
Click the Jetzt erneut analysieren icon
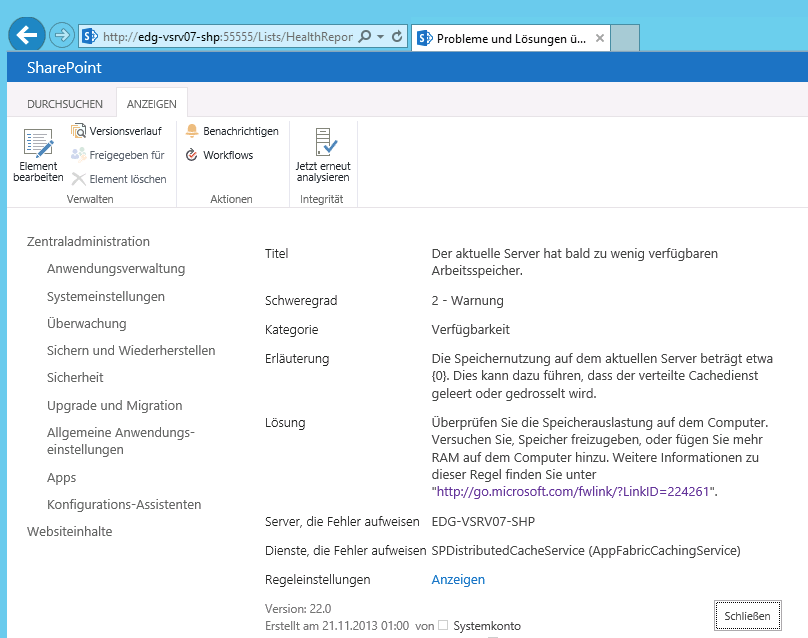tap(325, 142)
